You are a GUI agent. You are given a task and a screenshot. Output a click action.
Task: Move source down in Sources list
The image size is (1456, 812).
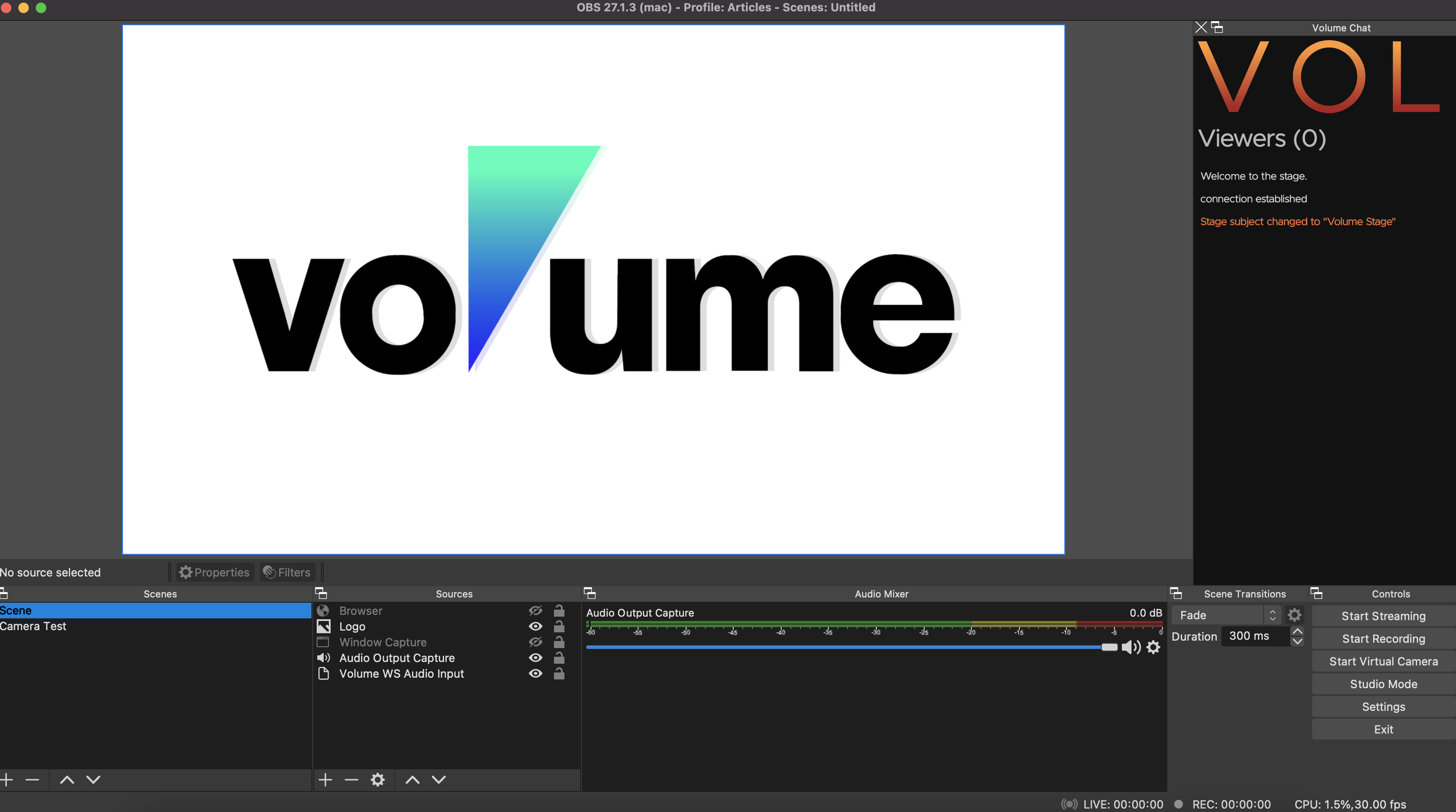coord(439,780)
